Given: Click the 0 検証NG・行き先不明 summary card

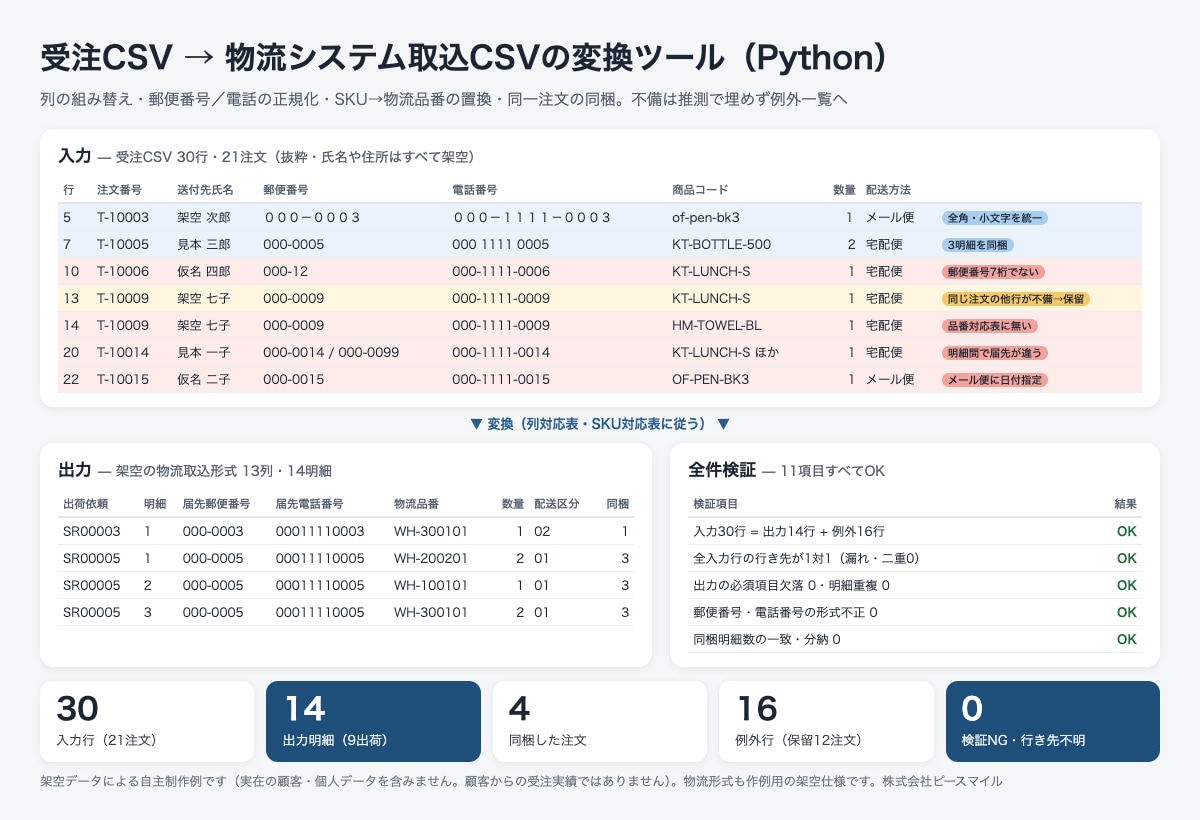Looking at the screenshot, I should (1053, 722).
